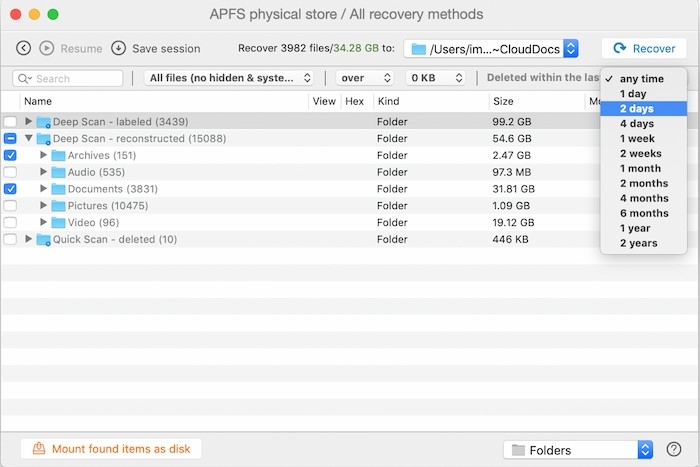Collapse Deep Scan - reconstructed folder triangle
This screenshot has height=467, width=700.
pos(29,138)
